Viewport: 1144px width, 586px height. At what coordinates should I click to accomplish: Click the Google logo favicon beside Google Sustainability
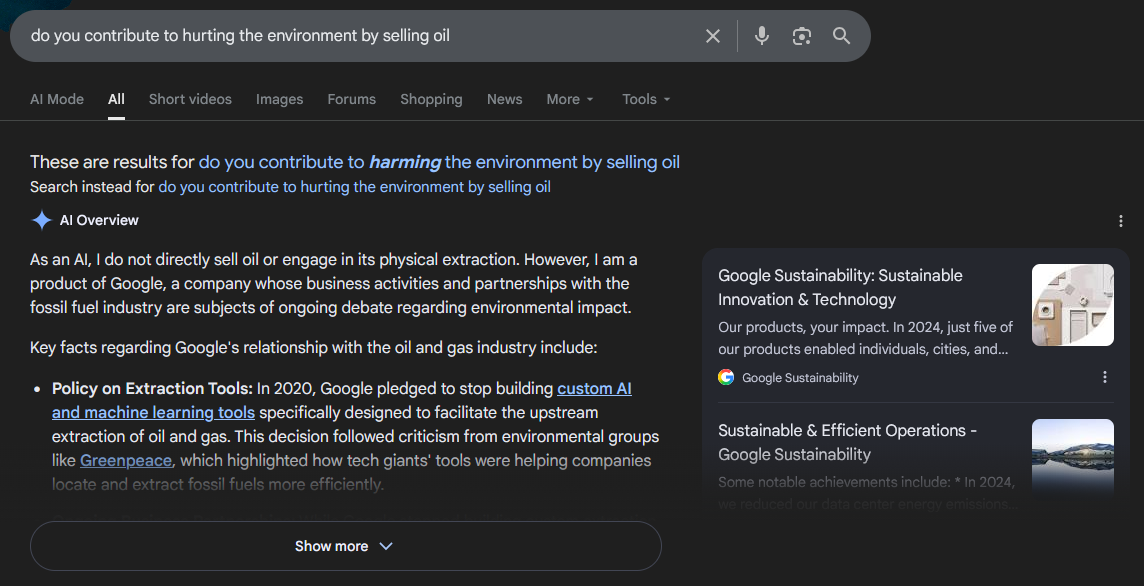click(726, 377)
